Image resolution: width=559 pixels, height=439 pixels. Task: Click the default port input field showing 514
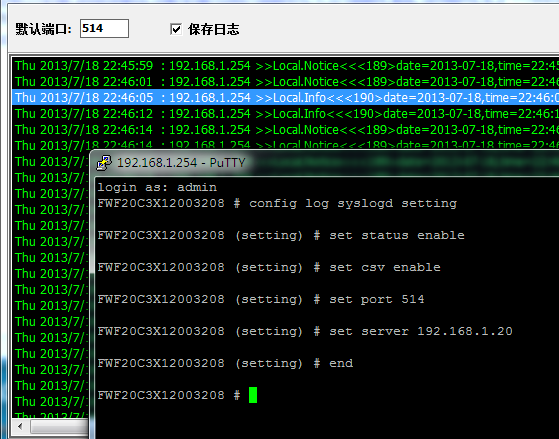pos(104,28)
